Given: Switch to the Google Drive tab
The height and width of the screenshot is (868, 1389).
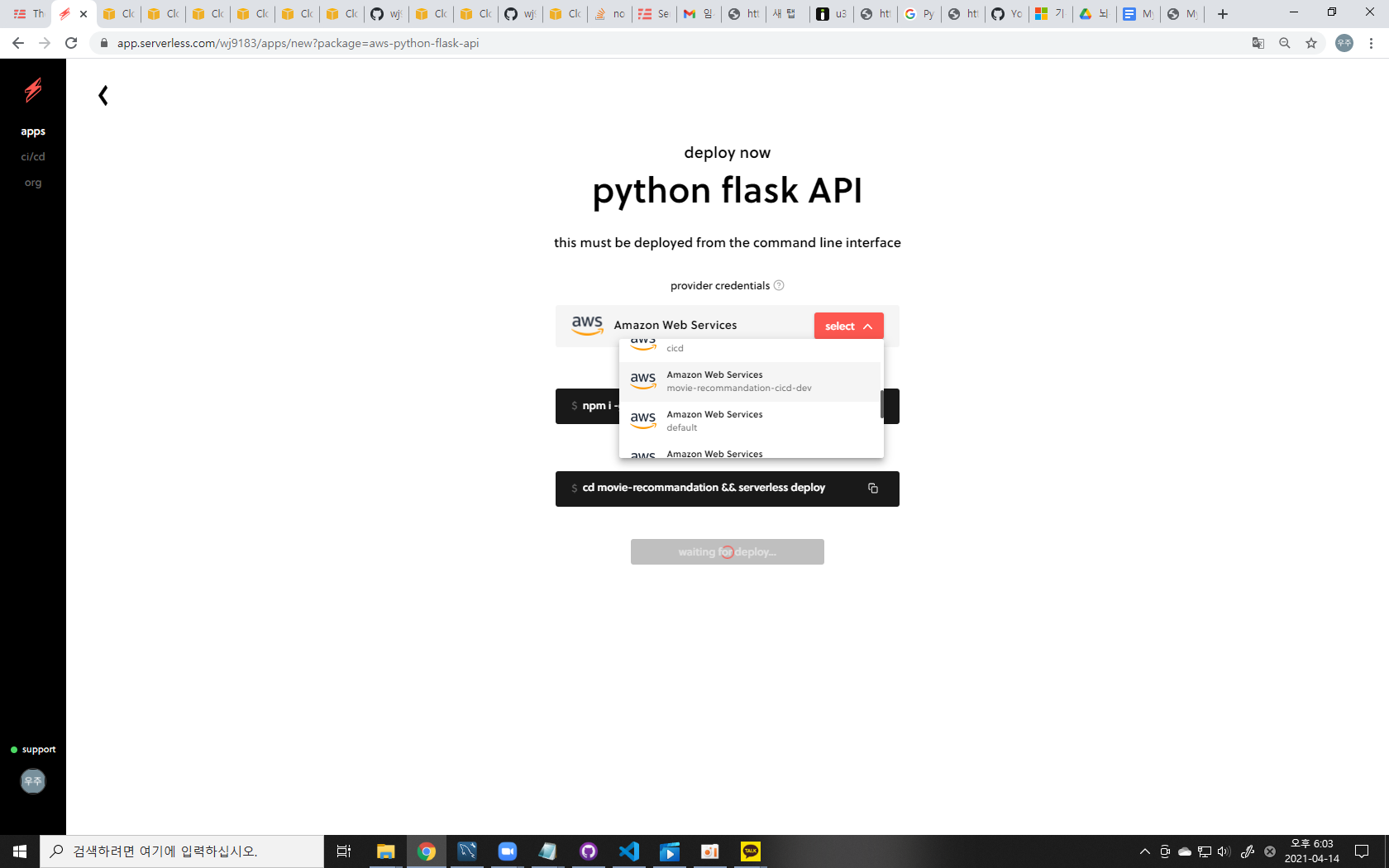Looking at the screenshot, I should 1094,14.
